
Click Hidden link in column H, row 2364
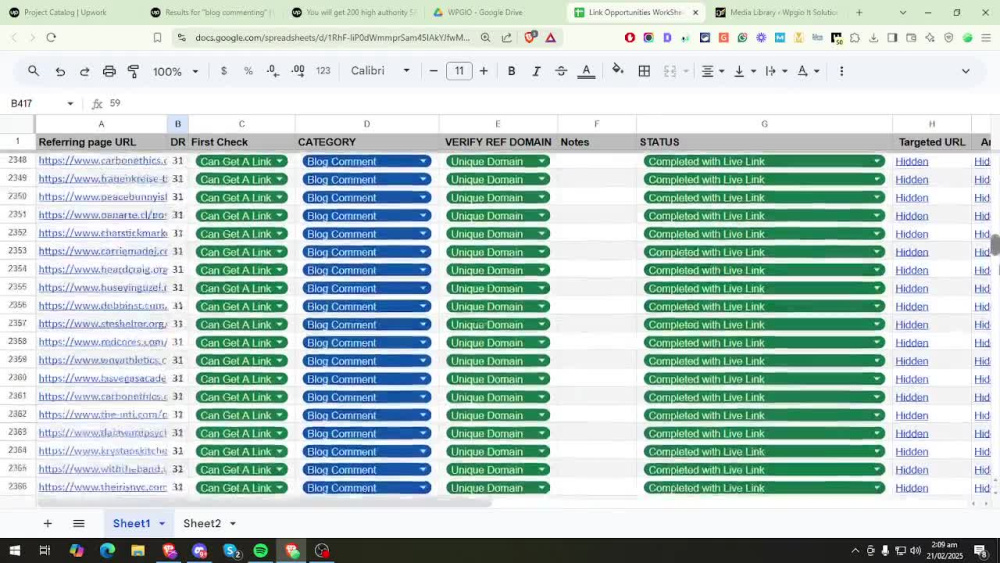click(x=911, y=452)
